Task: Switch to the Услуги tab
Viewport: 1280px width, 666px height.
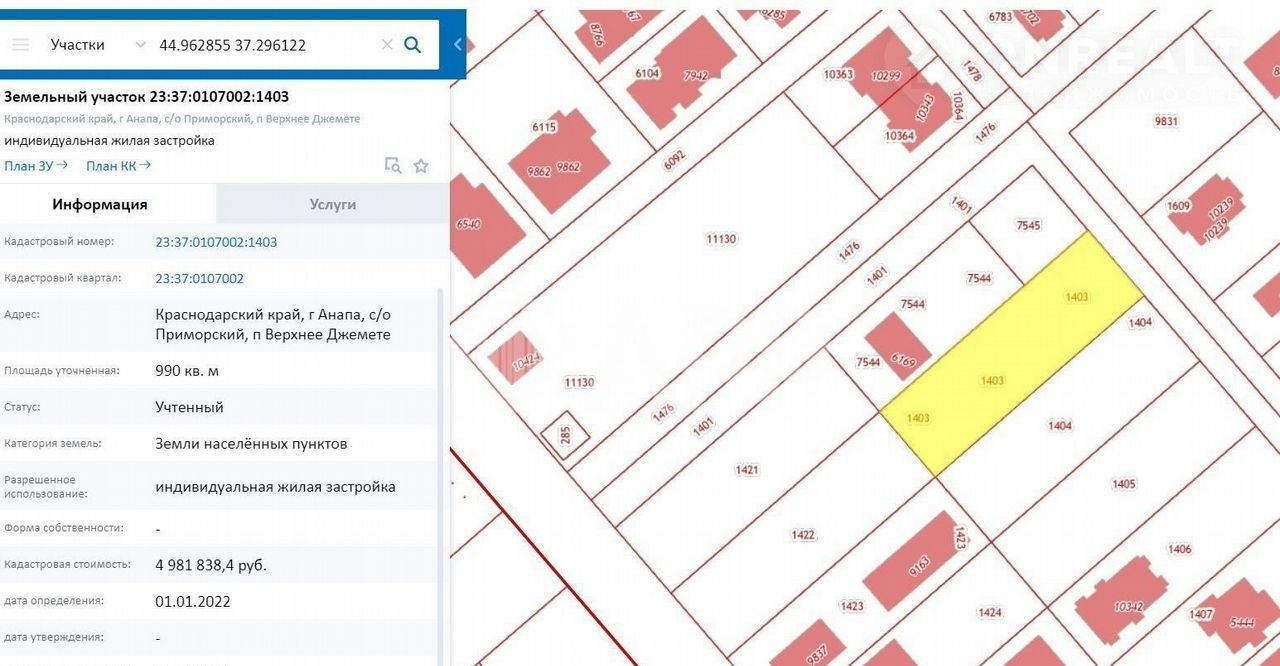Action: point(332,204)
